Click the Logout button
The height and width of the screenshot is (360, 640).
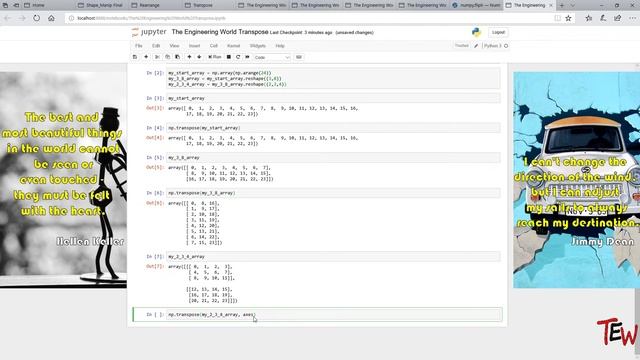498,32
